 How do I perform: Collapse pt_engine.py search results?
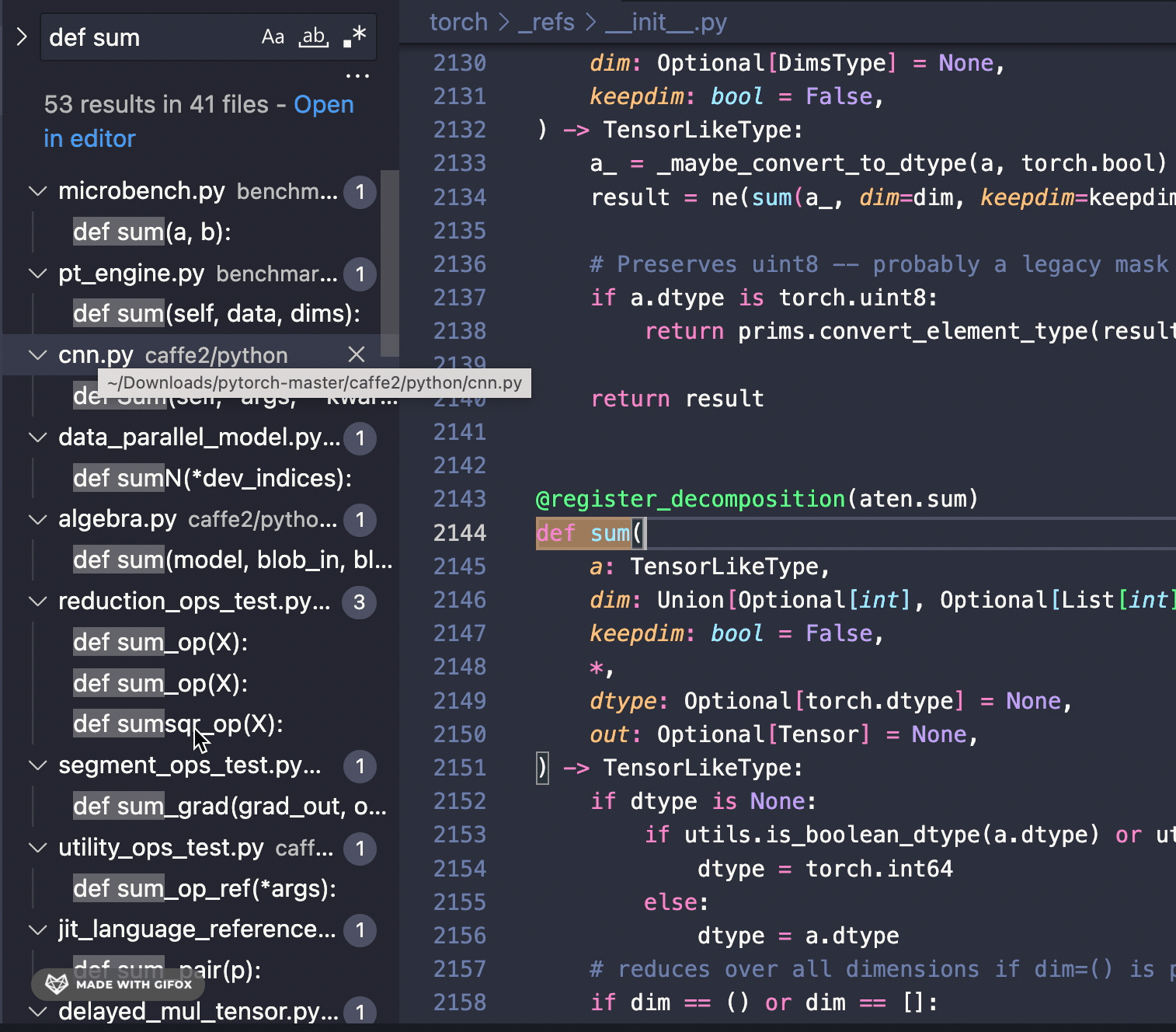(x=38, y=274)
